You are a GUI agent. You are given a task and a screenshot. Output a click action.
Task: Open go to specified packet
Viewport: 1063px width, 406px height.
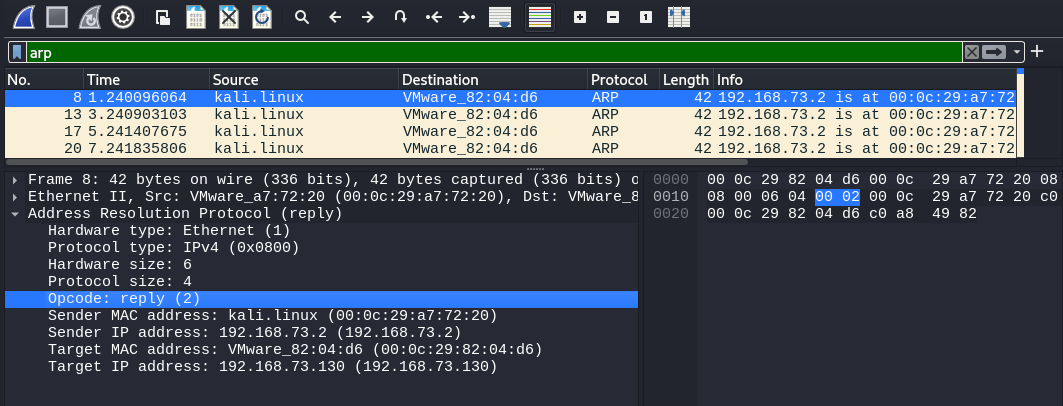click(x=401, y=17)
